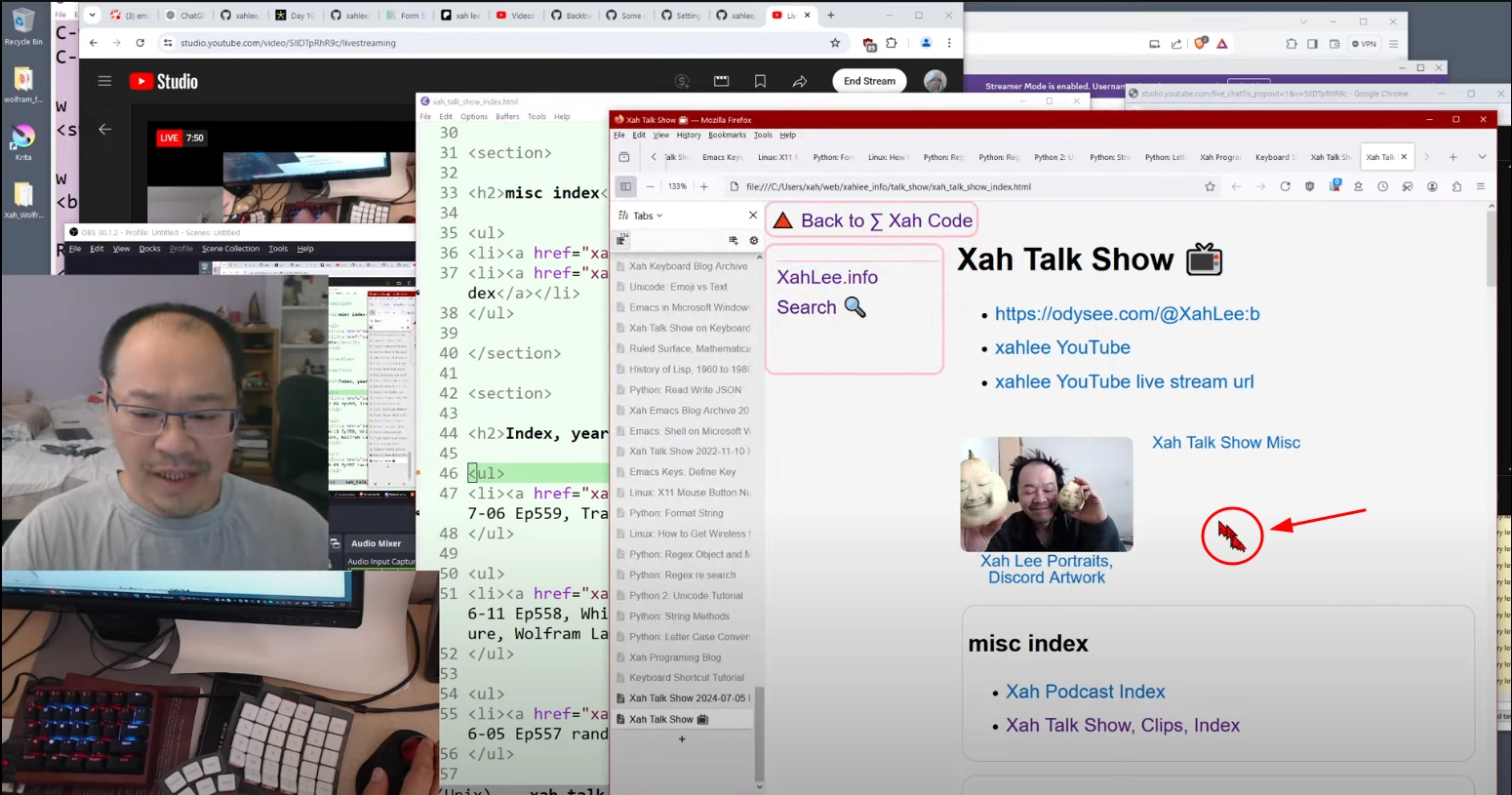Open Brave Shields lion icon
Image resolution: width=1512 pixels, height=795 pixels.
click(1202, 43)
